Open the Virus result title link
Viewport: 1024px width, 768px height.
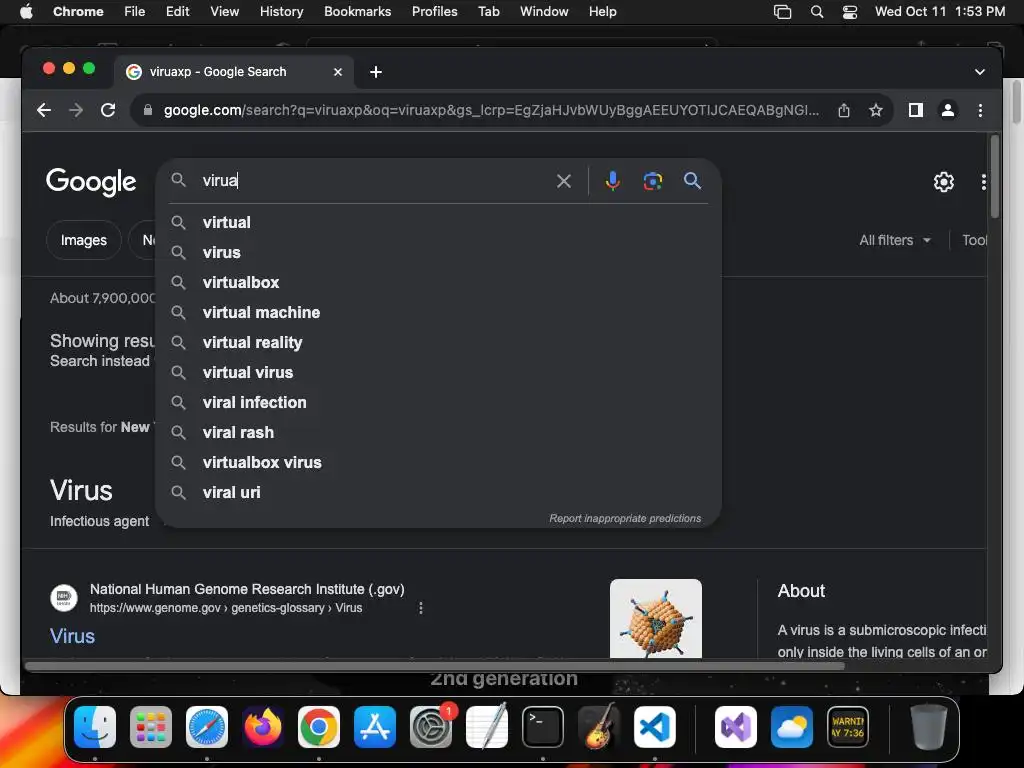[72, 636]
